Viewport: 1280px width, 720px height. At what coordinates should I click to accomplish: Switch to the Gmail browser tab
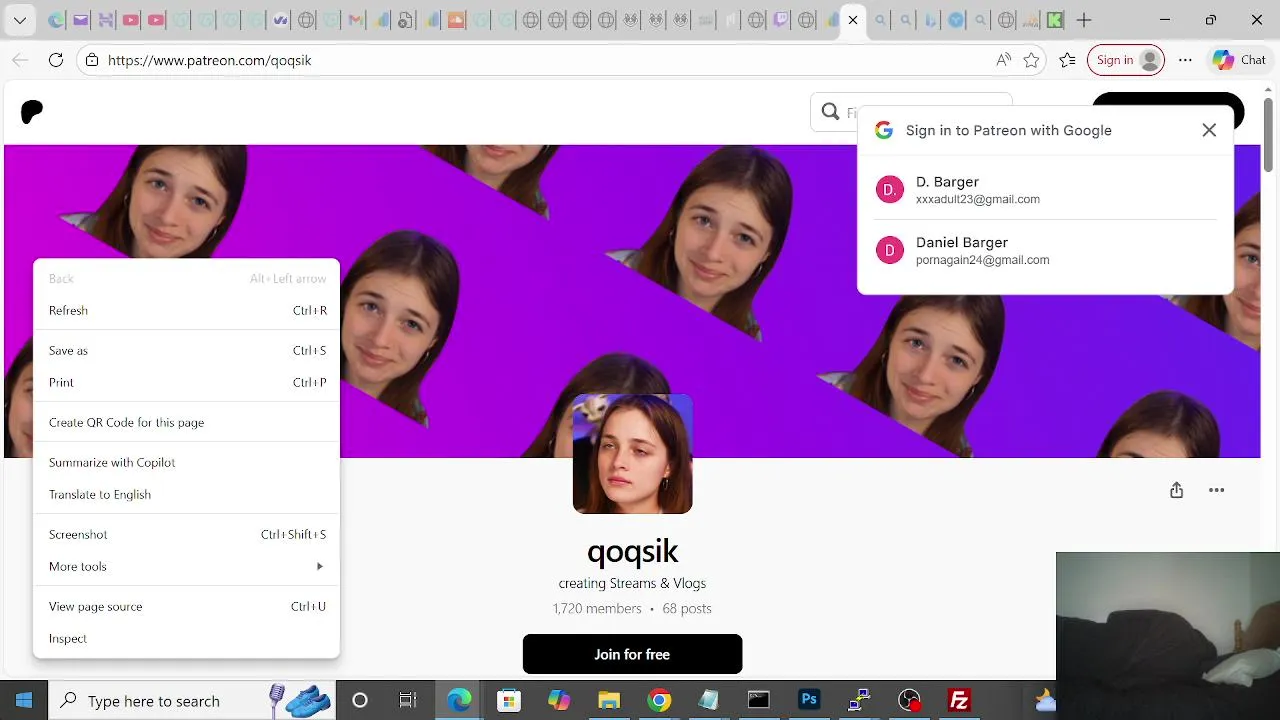(x=355, y=20)
